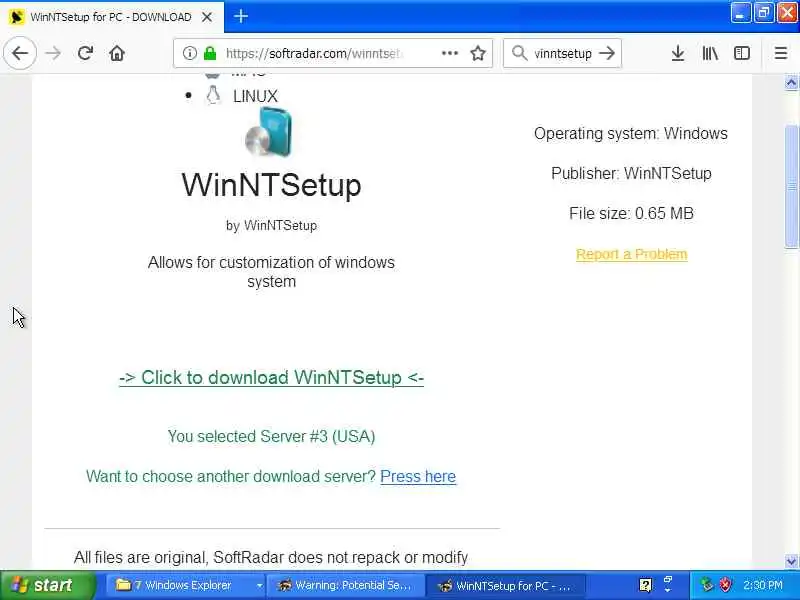The width and height of the screenshot is (800, 600).
Task: Click the LINUX penguin icon
Action: (x=213, y=95)
